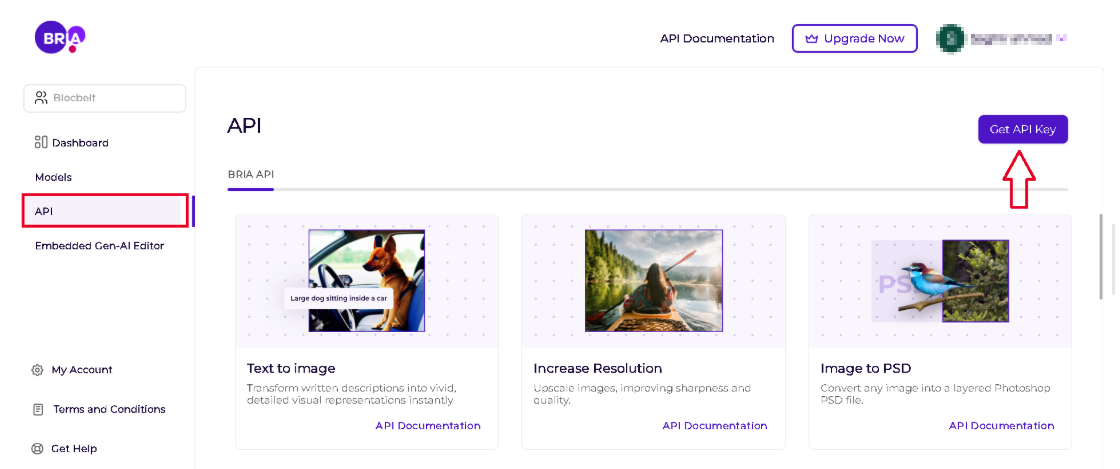The width and height of the screenshot is (1120, 469).
Task: Click the My Account gear icon
Action: 38,370
